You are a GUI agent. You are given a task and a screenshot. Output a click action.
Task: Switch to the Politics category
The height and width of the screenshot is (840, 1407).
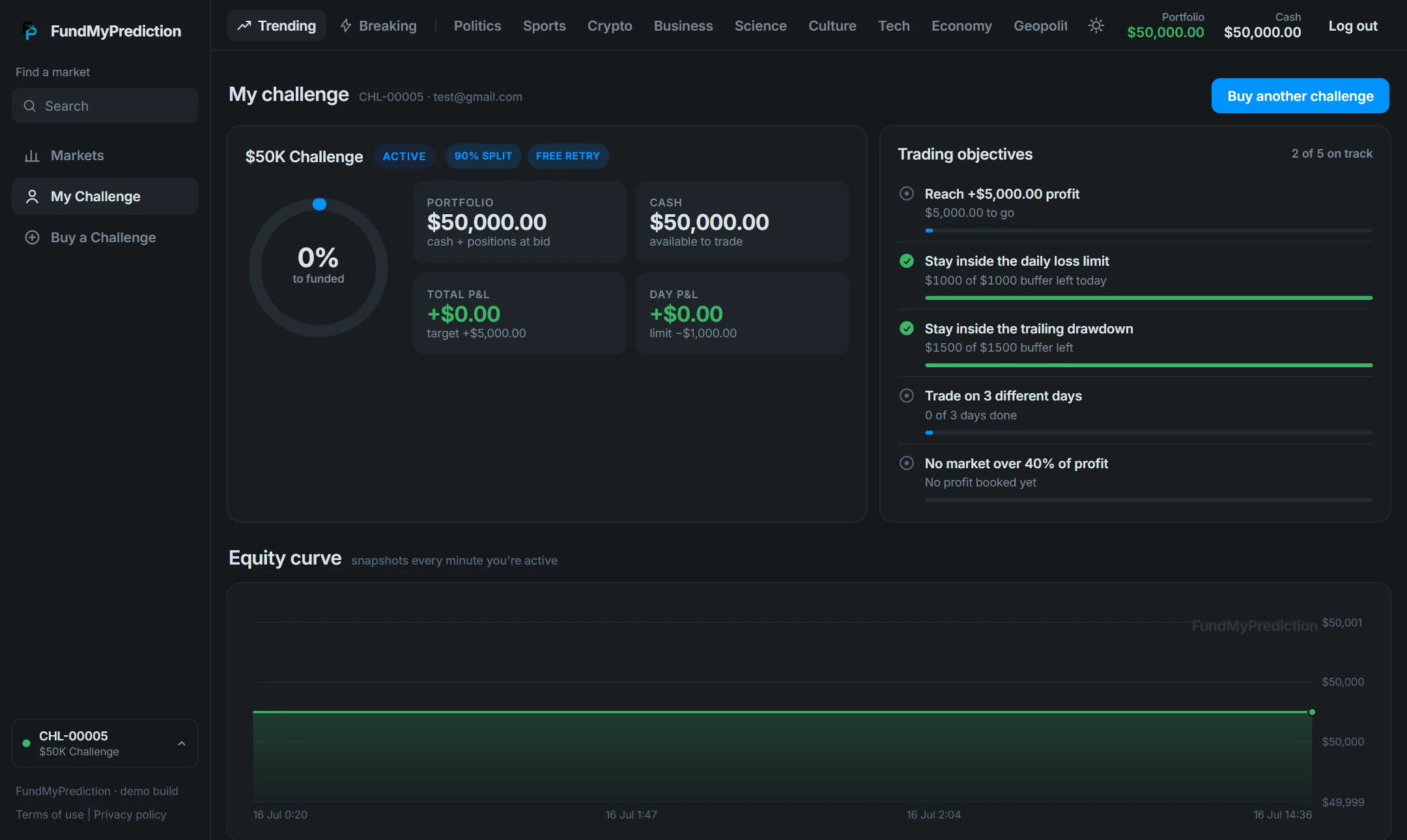click(477, 26)
